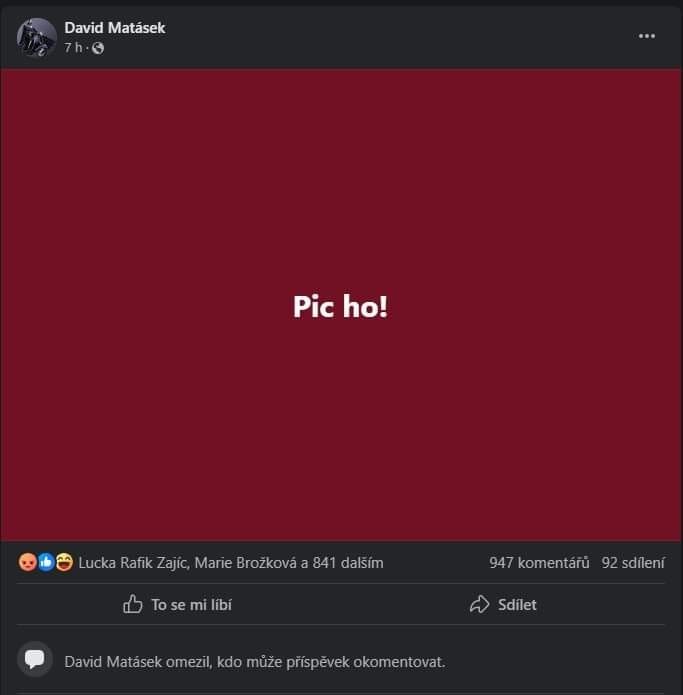683x695 pixels.
Task: Click the "Sdílet" label
Action: 517,604
